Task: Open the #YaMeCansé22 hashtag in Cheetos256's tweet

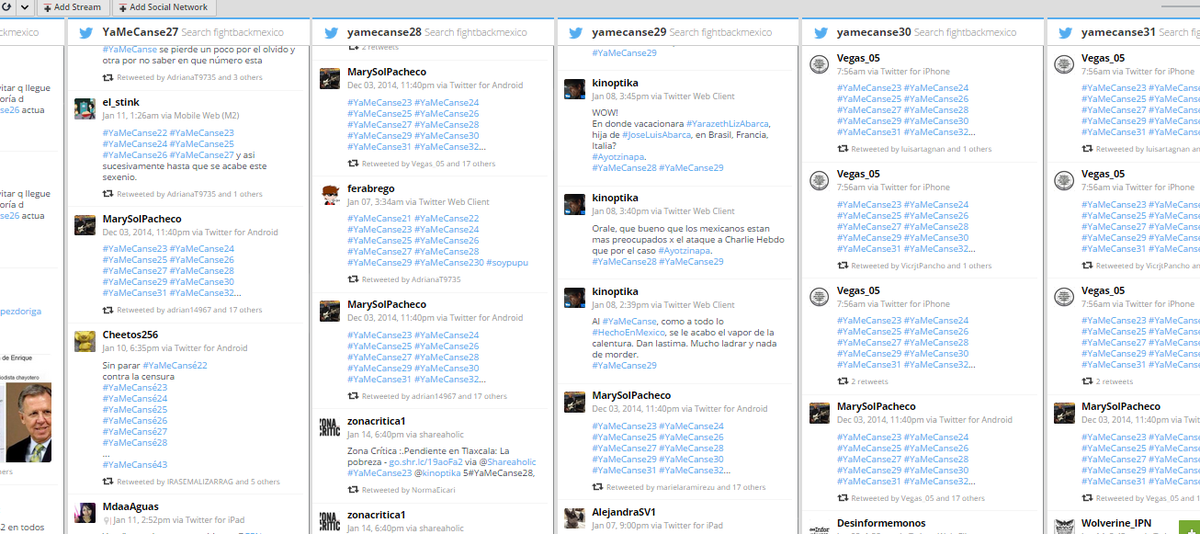Action: pyautogui.click(x=177, y=366)
